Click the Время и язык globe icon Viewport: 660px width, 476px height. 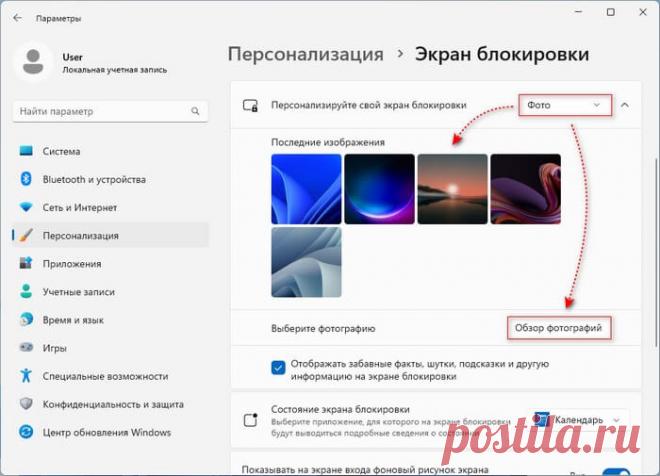(26, 320)
